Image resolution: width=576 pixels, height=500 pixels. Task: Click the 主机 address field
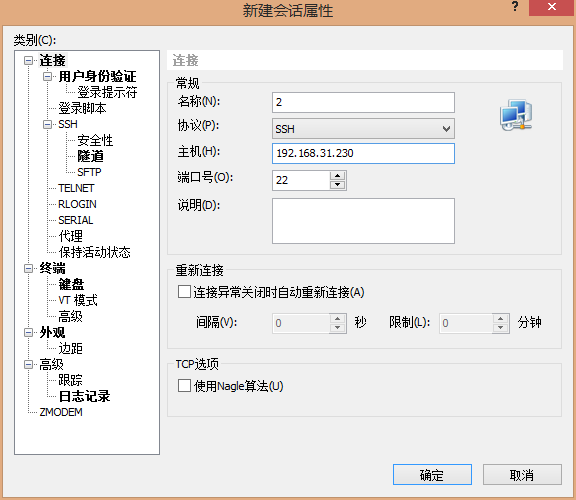point(363,153)
